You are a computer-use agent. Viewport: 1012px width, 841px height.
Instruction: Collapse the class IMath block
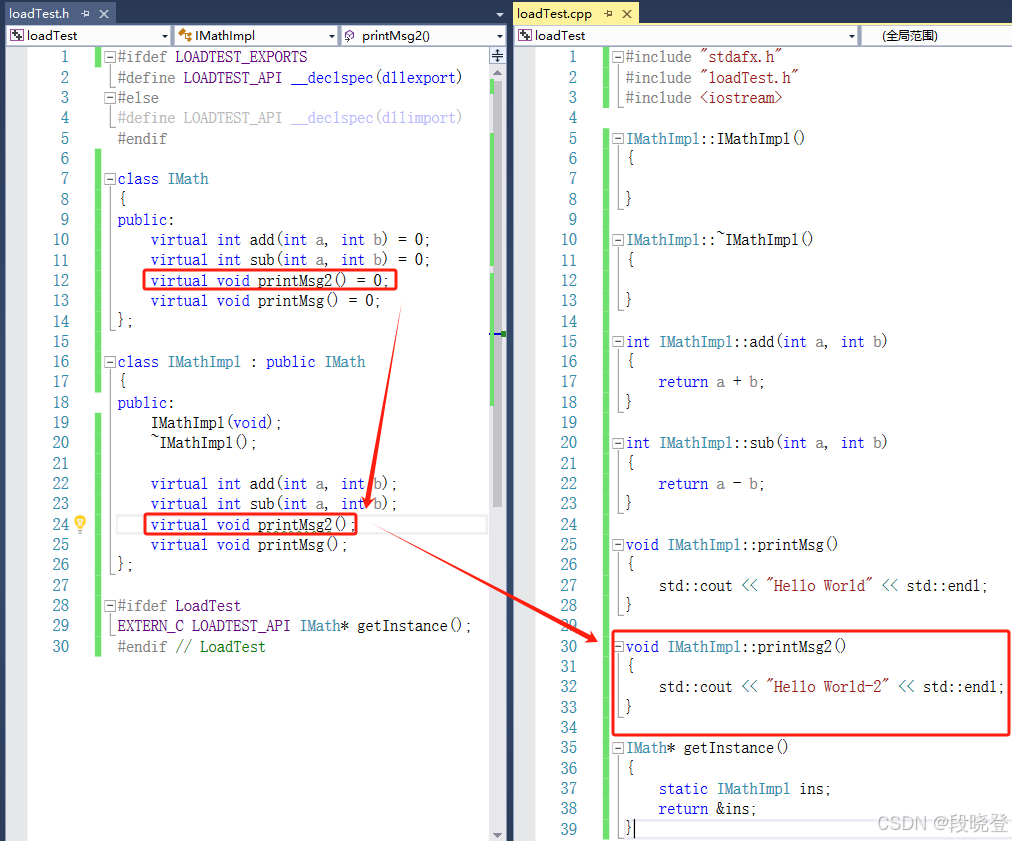tap(110, 179)
